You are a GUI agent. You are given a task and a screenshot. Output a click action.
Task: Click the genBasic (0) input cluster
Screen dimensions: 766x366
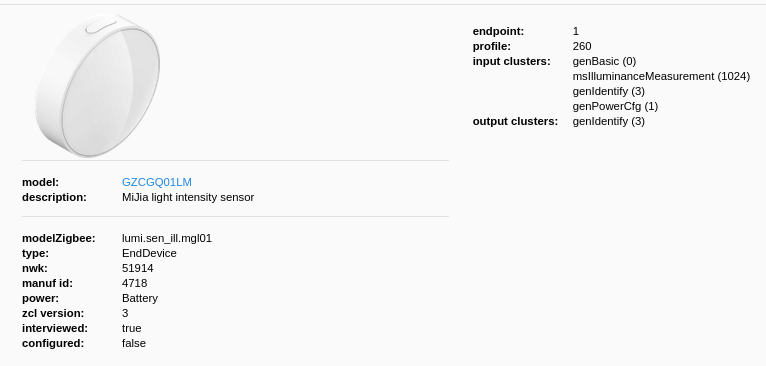[x=604, y=62]
